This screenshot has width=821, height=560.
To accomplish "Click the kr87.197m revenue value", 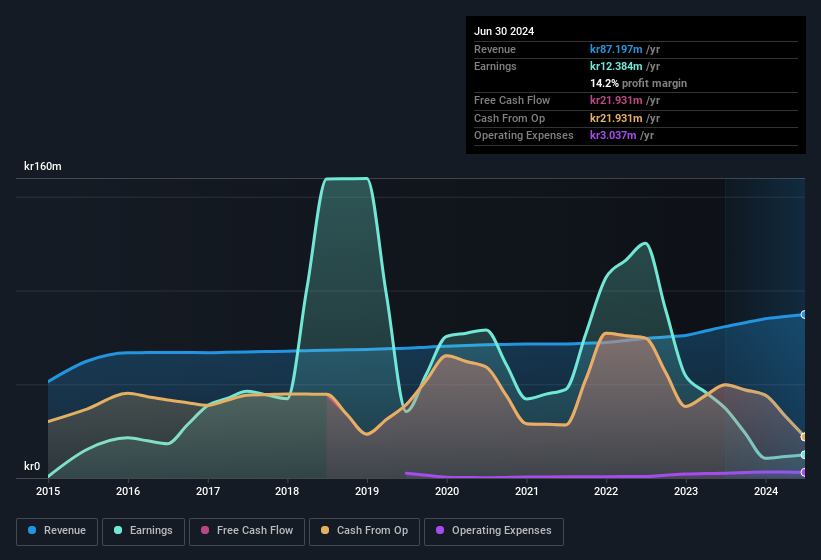I will (616, 49).
